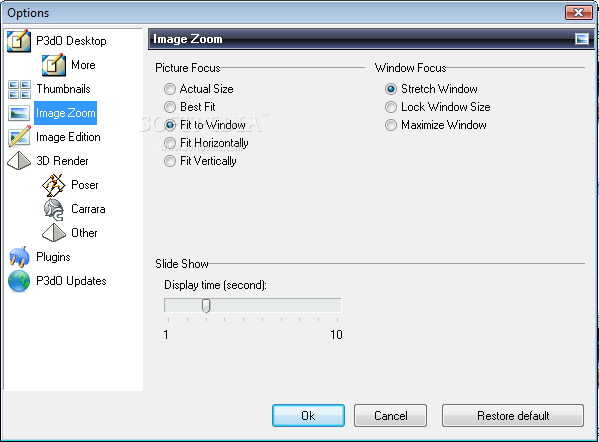Show the Carrara settings page

pyautogui.click(x=88, y=209)
